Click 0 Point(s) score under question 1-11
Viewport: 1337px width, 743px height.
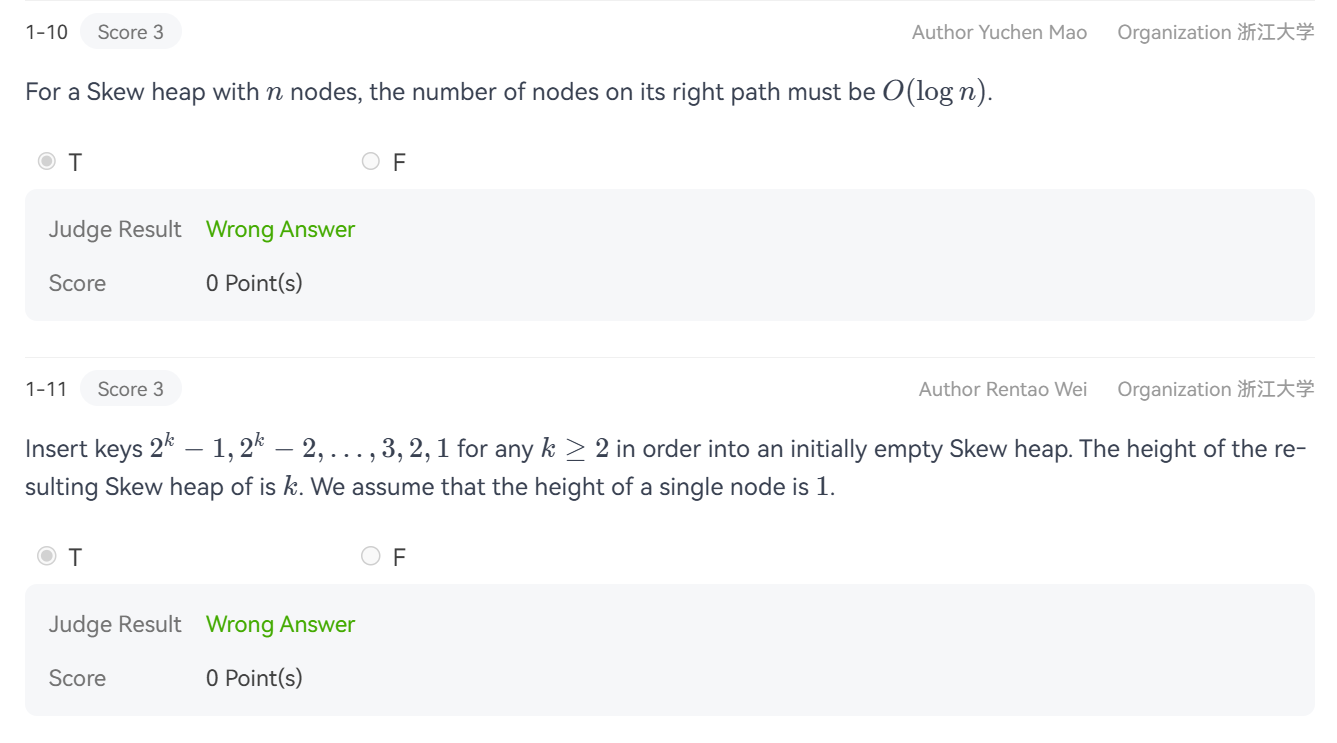(254, 678)
